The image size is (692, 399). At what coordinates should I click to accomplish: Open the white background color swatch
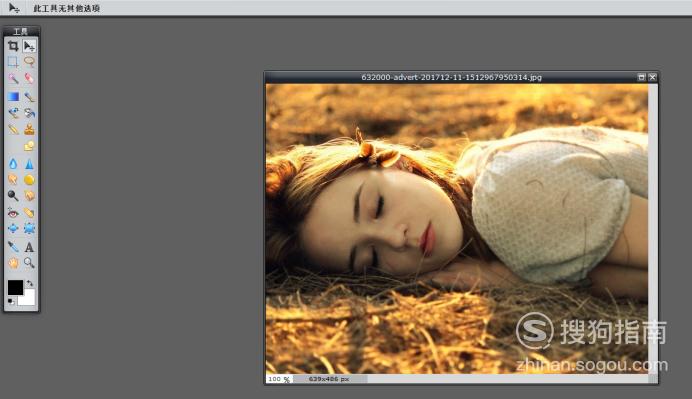coord(29,300)
